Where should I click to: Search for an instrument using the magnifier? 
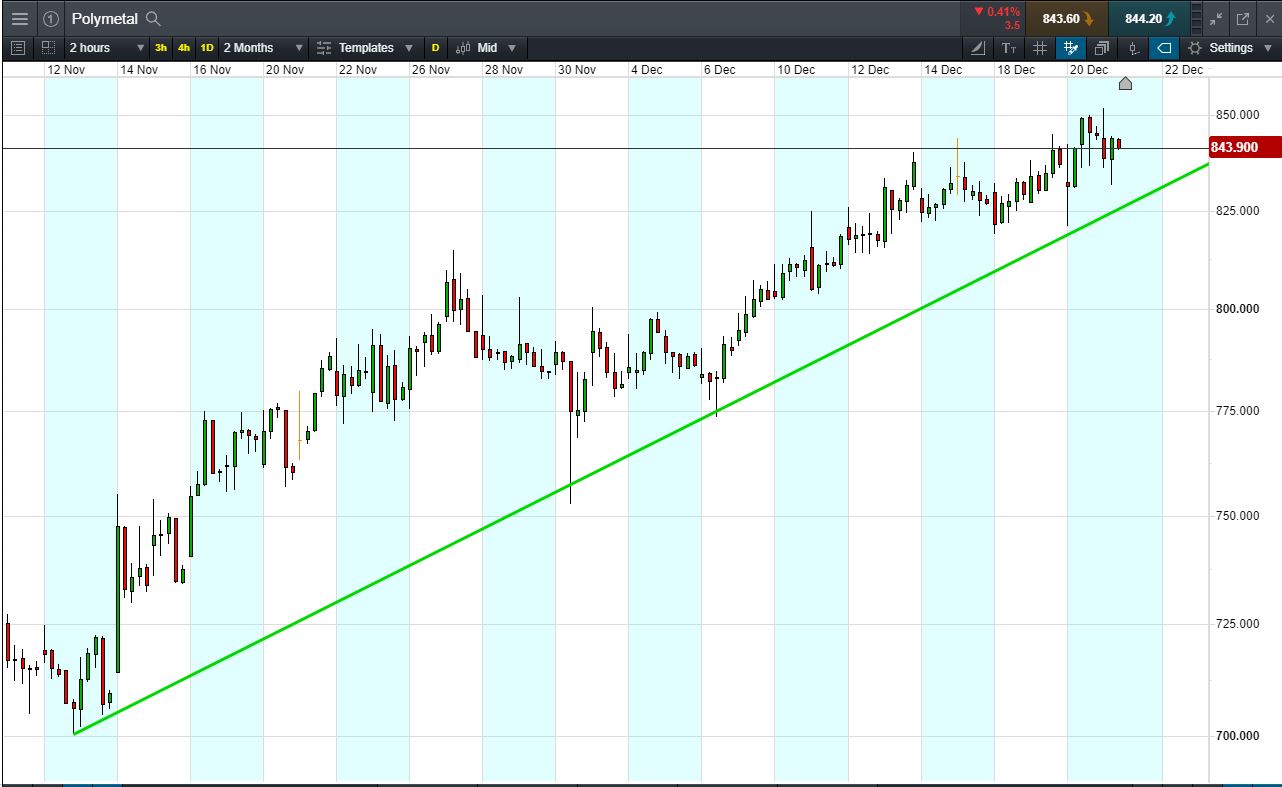[x=153, y=19]
